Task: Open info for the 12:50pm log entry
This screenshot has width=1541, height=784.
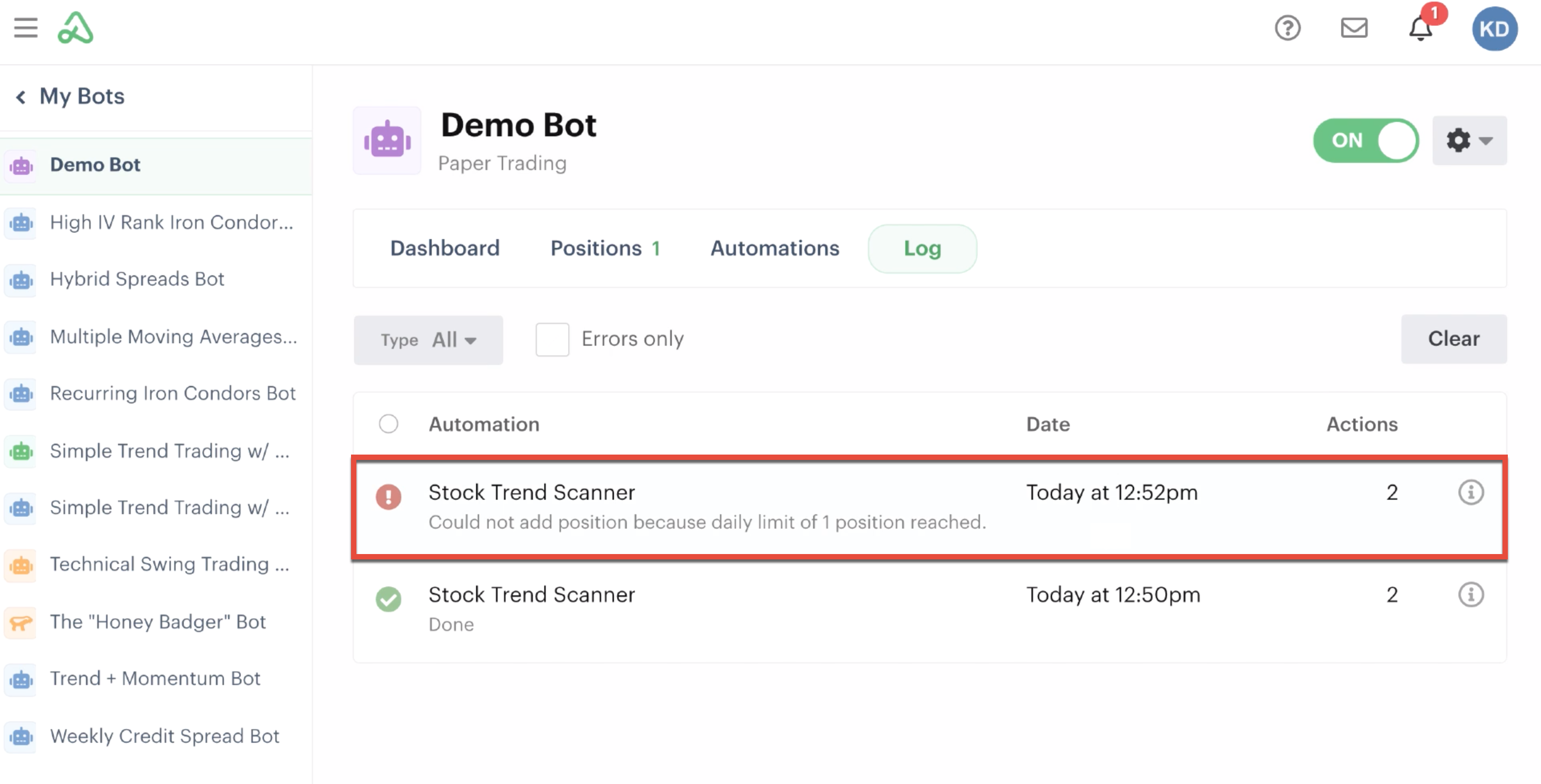Action: 1471,595
